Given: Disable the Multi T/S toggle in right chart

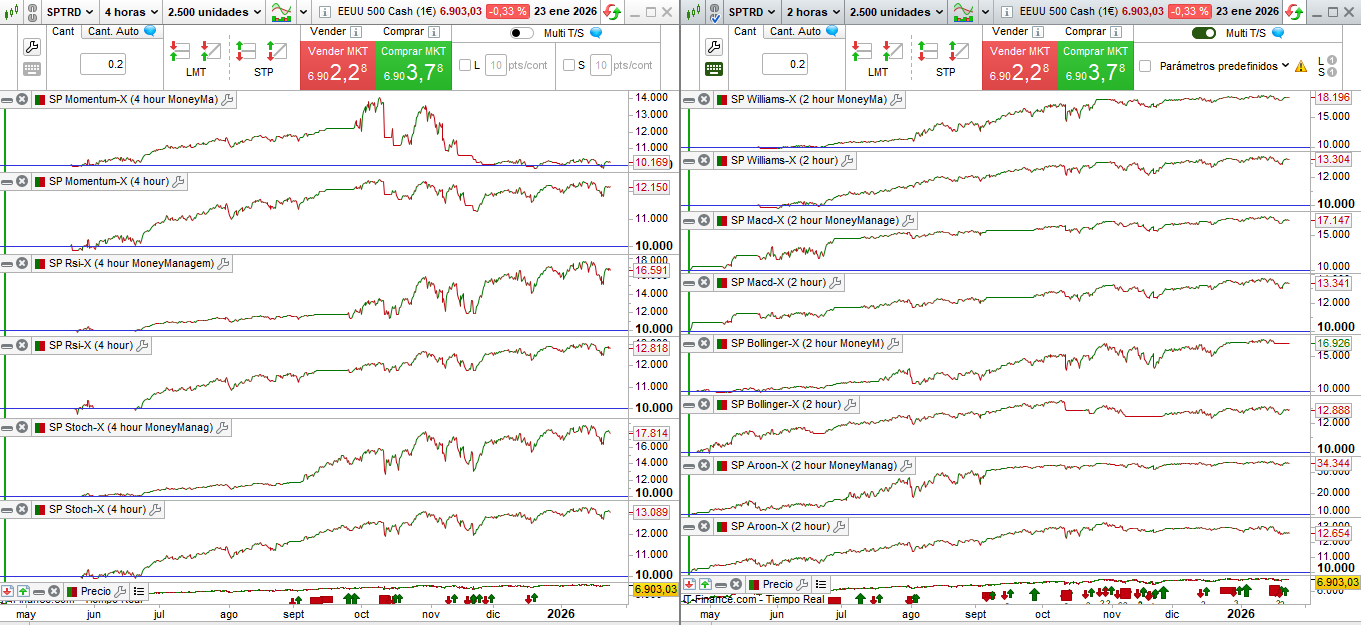Looking at the screenshot, I should [1204, 33].
